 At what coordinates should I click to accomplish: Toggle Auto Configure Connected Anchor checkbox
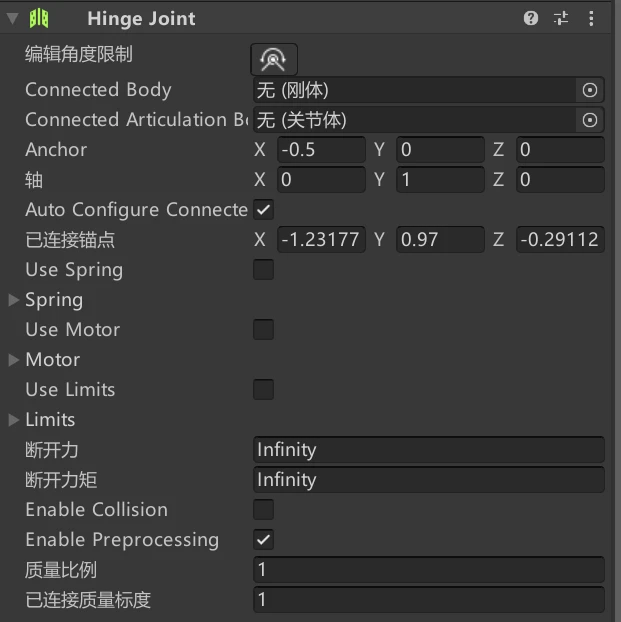pyautogui.click(x=263, y=209)
